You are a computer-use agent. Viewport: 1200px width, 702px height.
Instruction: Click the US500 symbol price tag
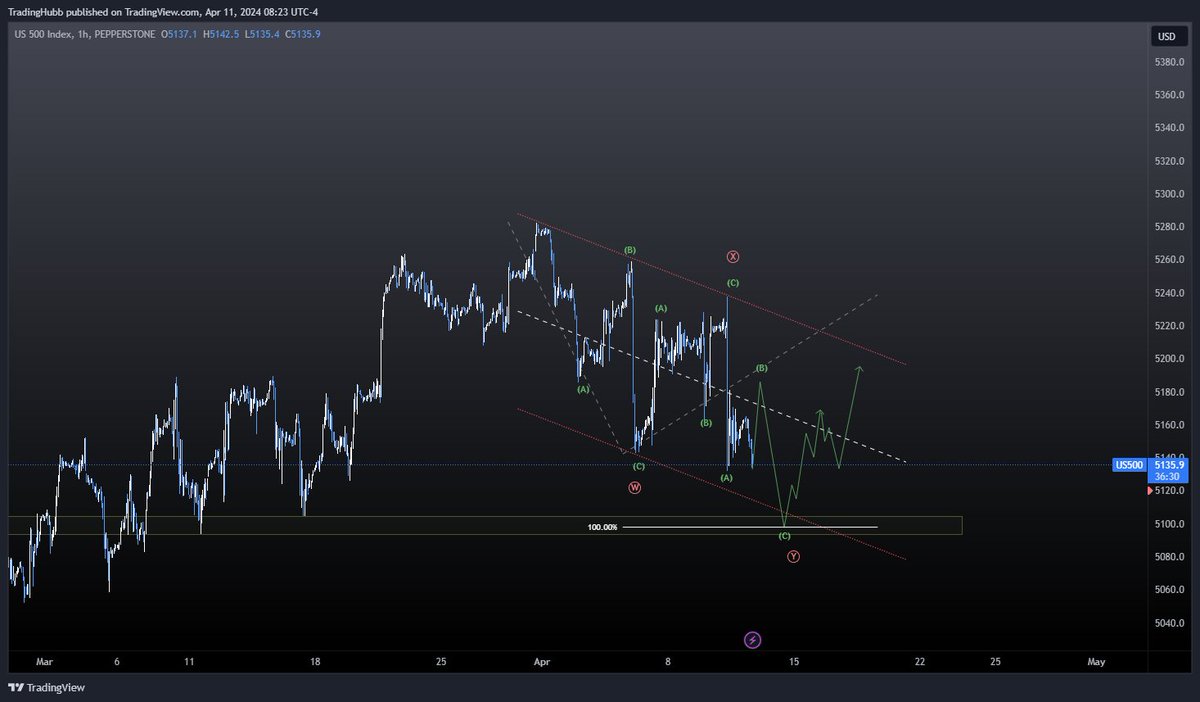tap(1129, 465)
